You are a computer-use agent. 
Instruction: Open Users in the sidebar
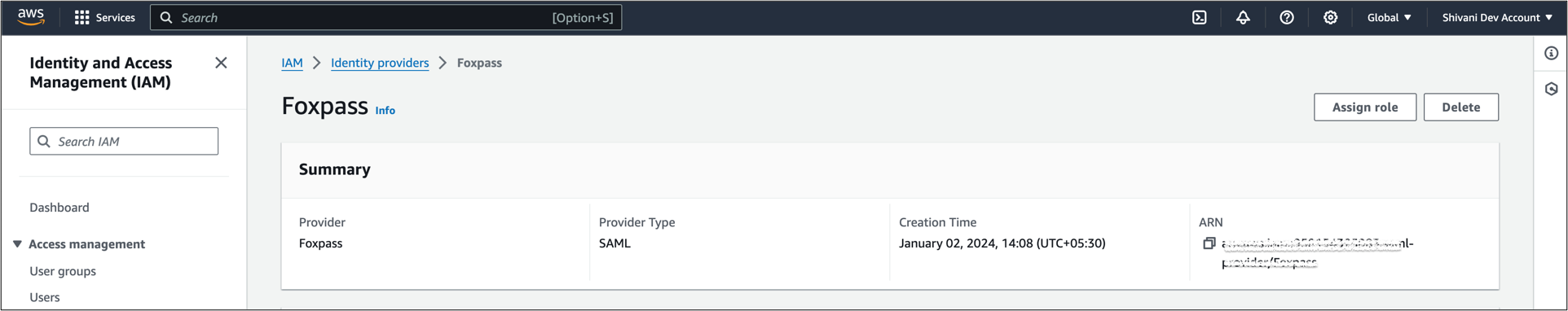(45, 297)
